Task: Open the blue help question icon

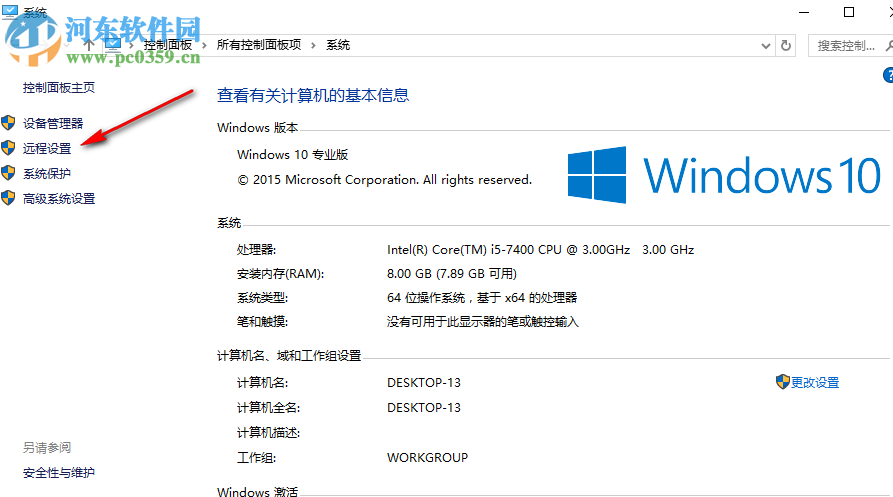Action: (888, 75)
